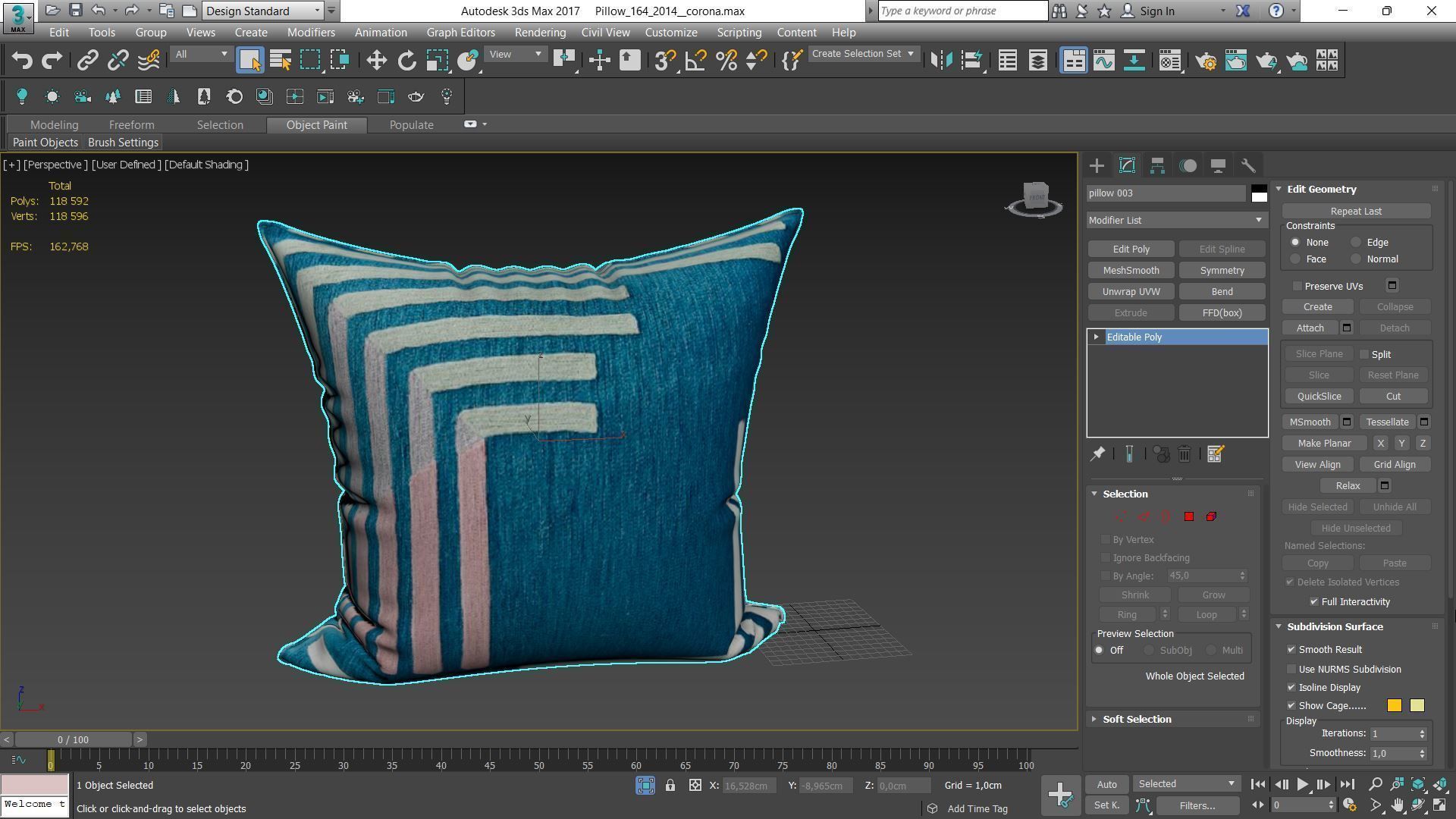The width and height of the screenshot is (1456, 819).
Task: Uncheck Smooth Result checkbox
Action: point(1291,649)
